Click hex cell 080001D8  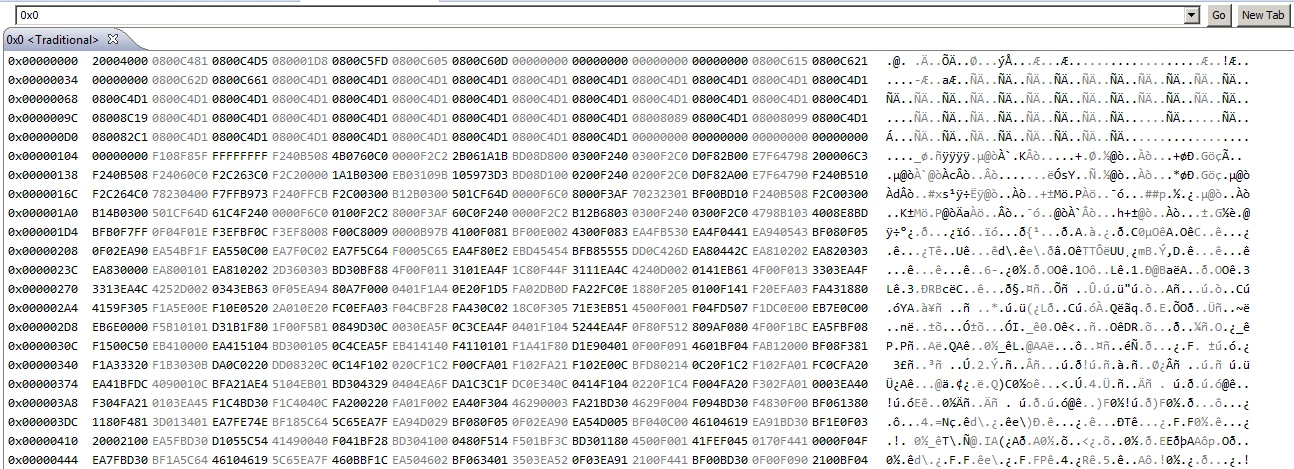point(299,61)
